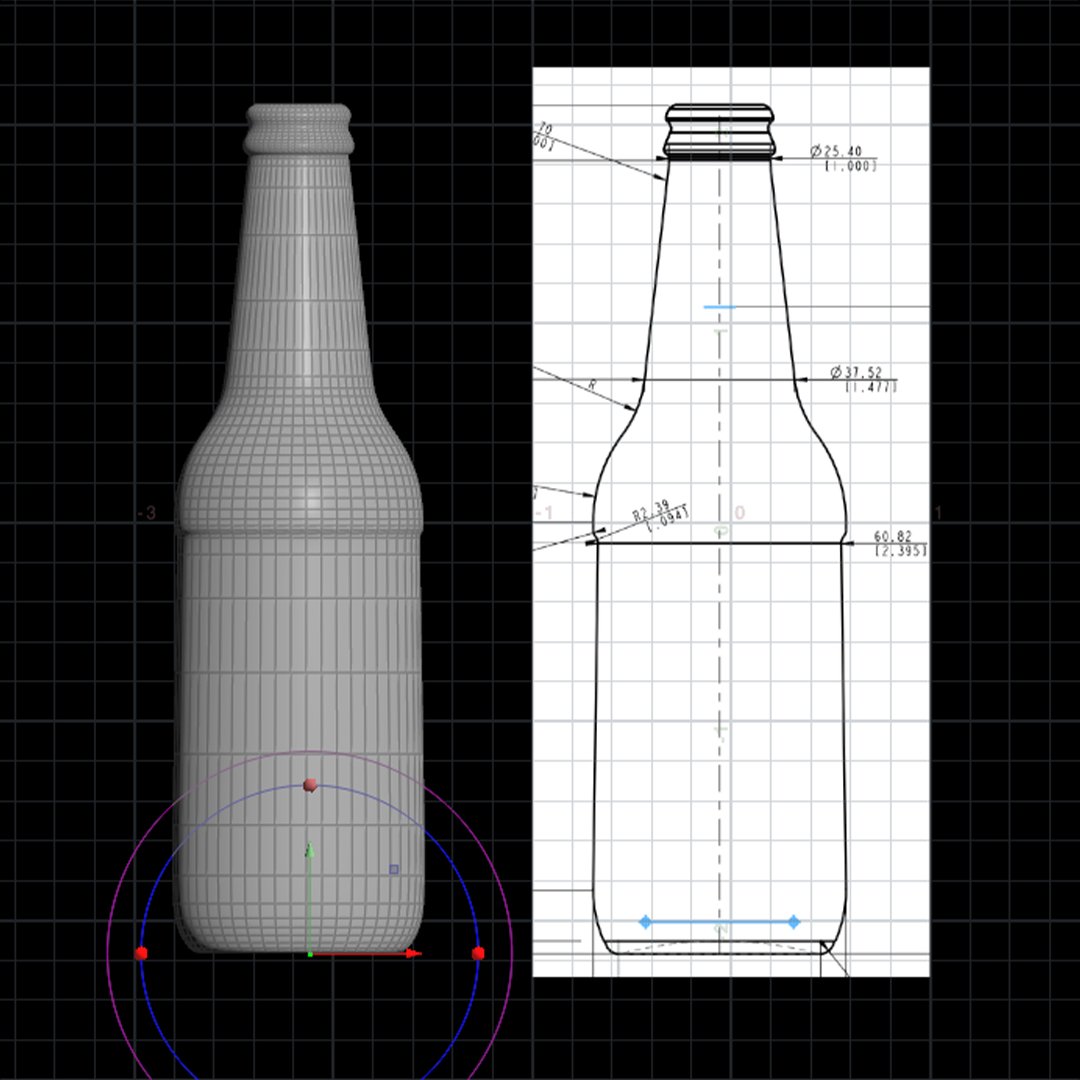1080x1080 pixels.
Task: Click the red handle right of the bottle base
Action: [x=479, y=953]
